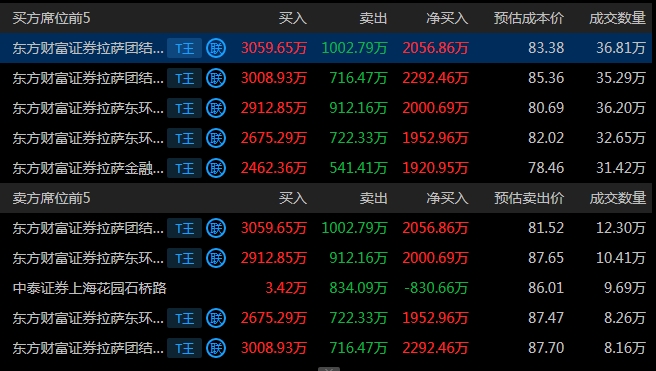Click the 成交数量 header in the sellers section

(618, 198)
